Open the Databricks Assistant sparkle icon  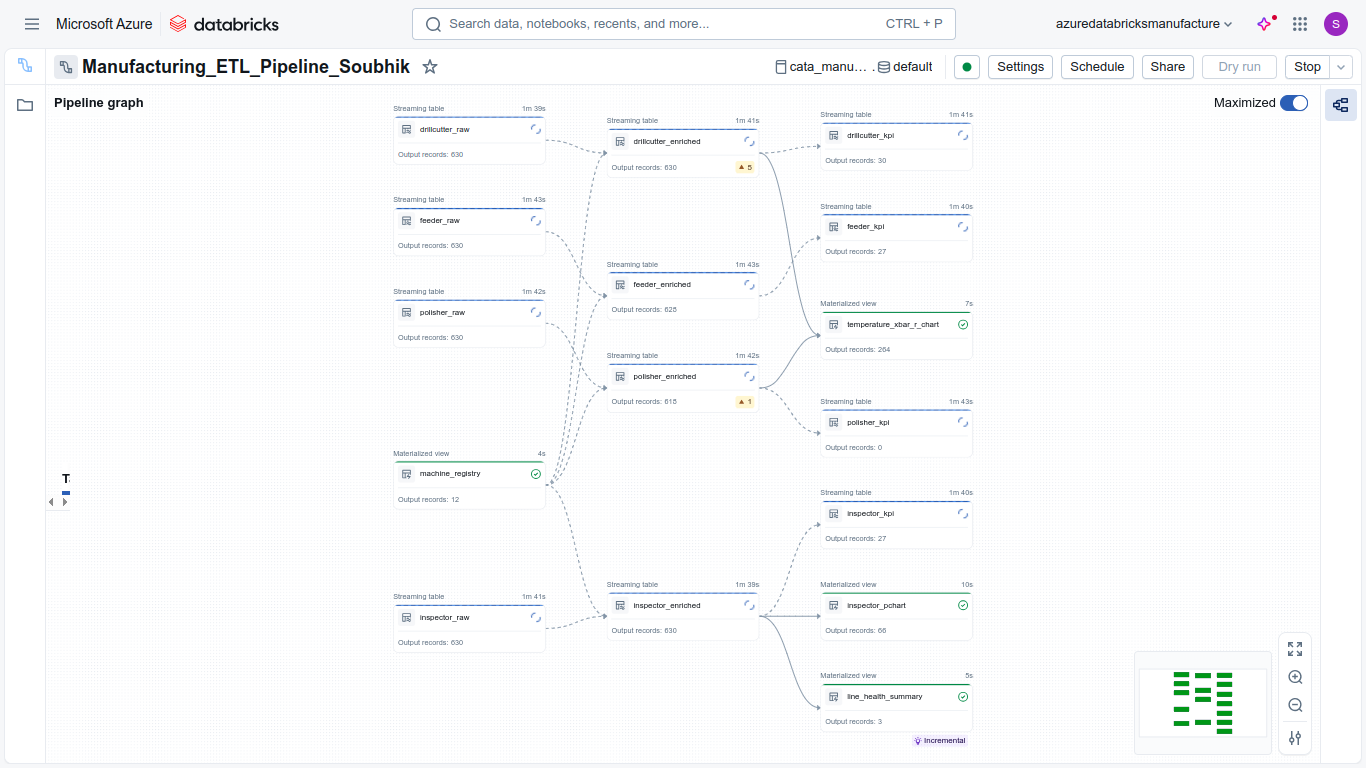[x=1264, y=22]
